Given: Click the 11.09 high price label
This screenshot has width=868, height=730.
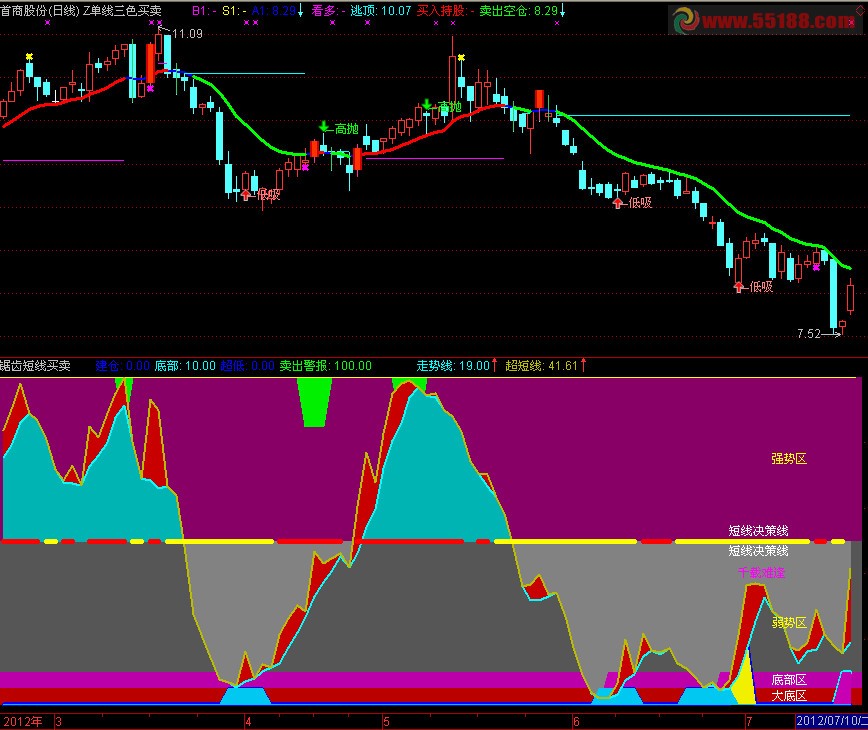Looking at the screenshot, I should pyautogui.click(x=187, y=34).
